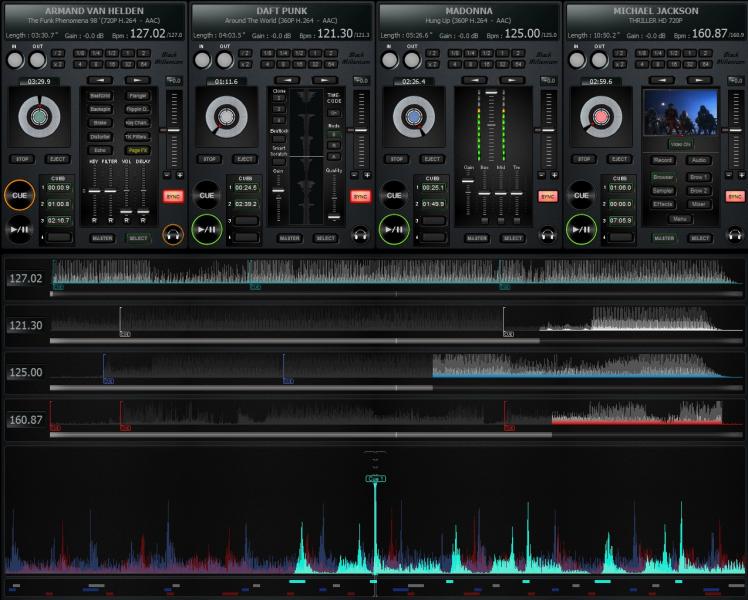The image size is (748, 600).
Task: Open Menu button on Michael Jackson deck
Action: click(680, 218)
